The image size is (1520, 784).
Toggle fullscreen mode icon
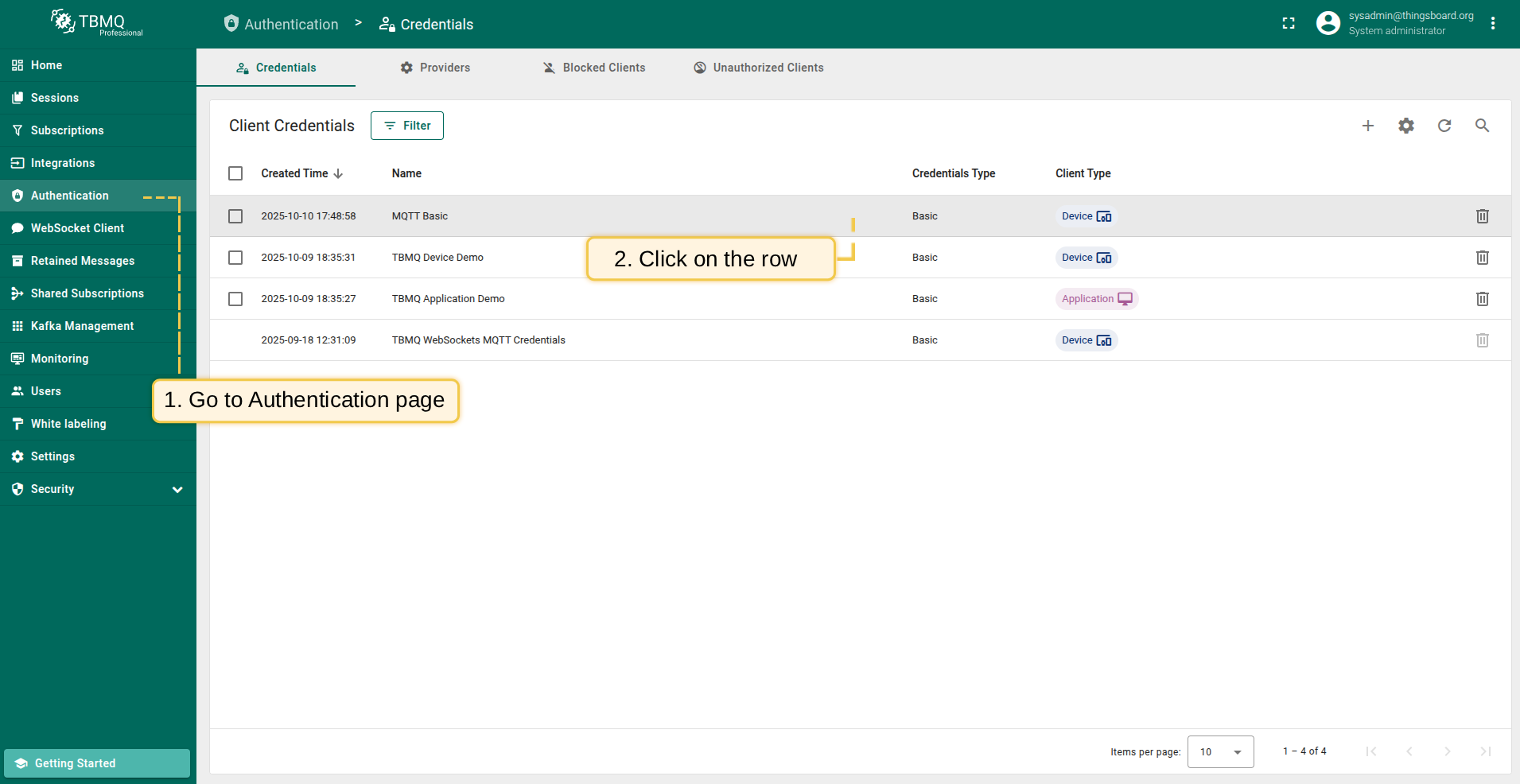point(1289,24)
